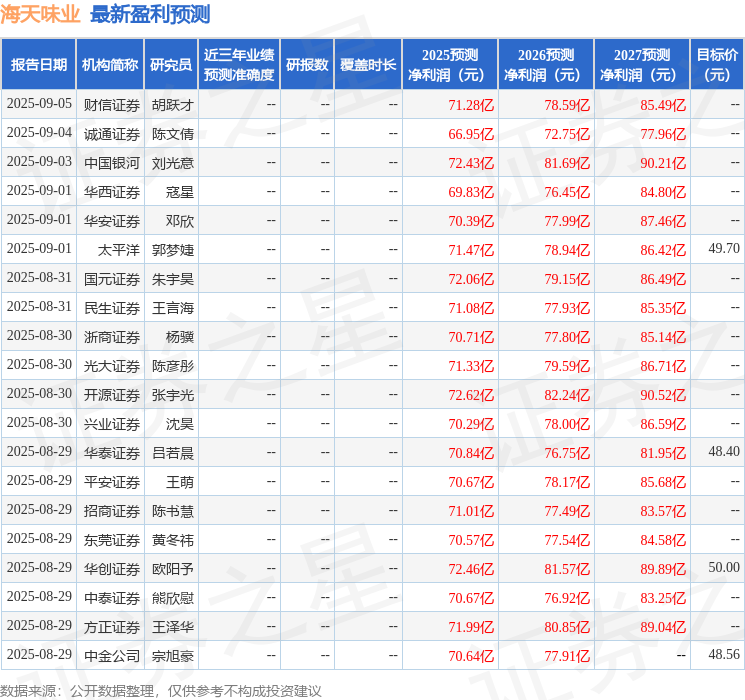Click the 目标价 column header

716,65
